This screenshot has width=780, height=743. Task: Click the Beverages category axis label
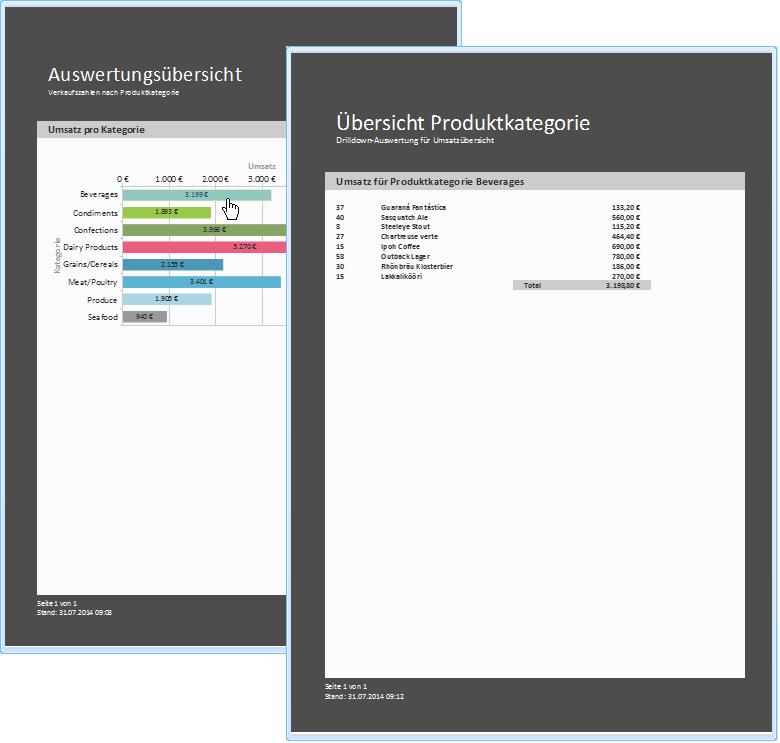tap(99, 195)
